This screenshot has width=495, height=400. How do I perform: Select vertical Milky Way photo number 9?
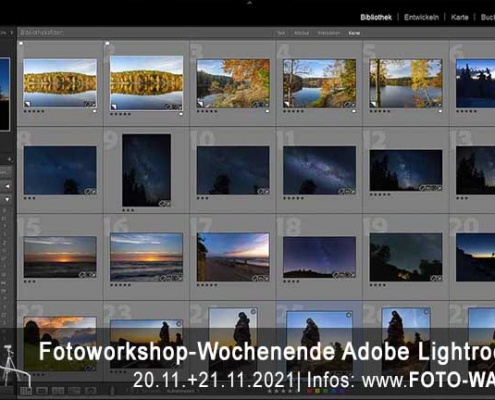point(146,170)
